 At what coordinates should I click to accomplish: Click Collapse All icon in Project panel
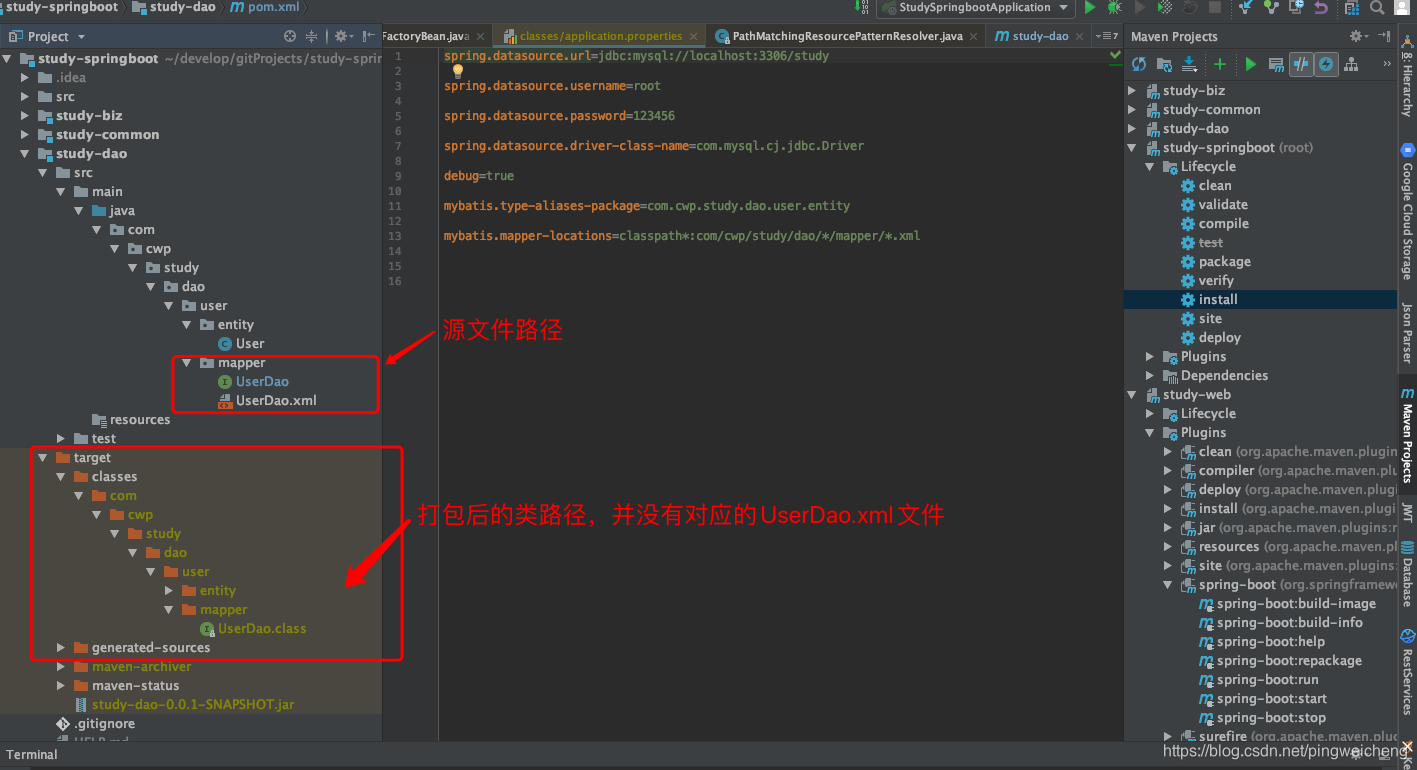pyautogui.click(x=312, y=36)
